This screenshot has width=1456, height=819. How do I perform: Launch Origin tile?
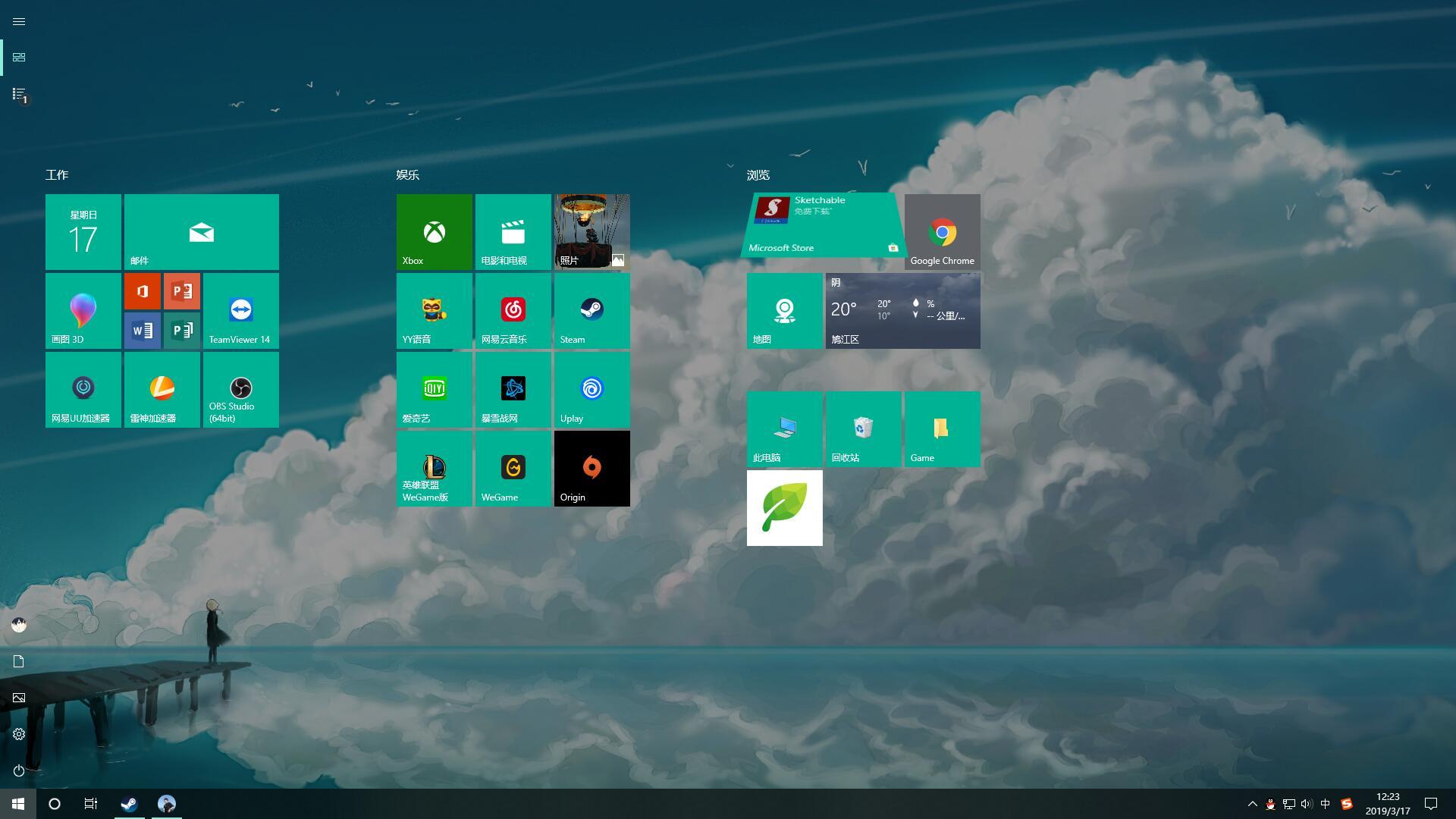[x=591, y=469]
